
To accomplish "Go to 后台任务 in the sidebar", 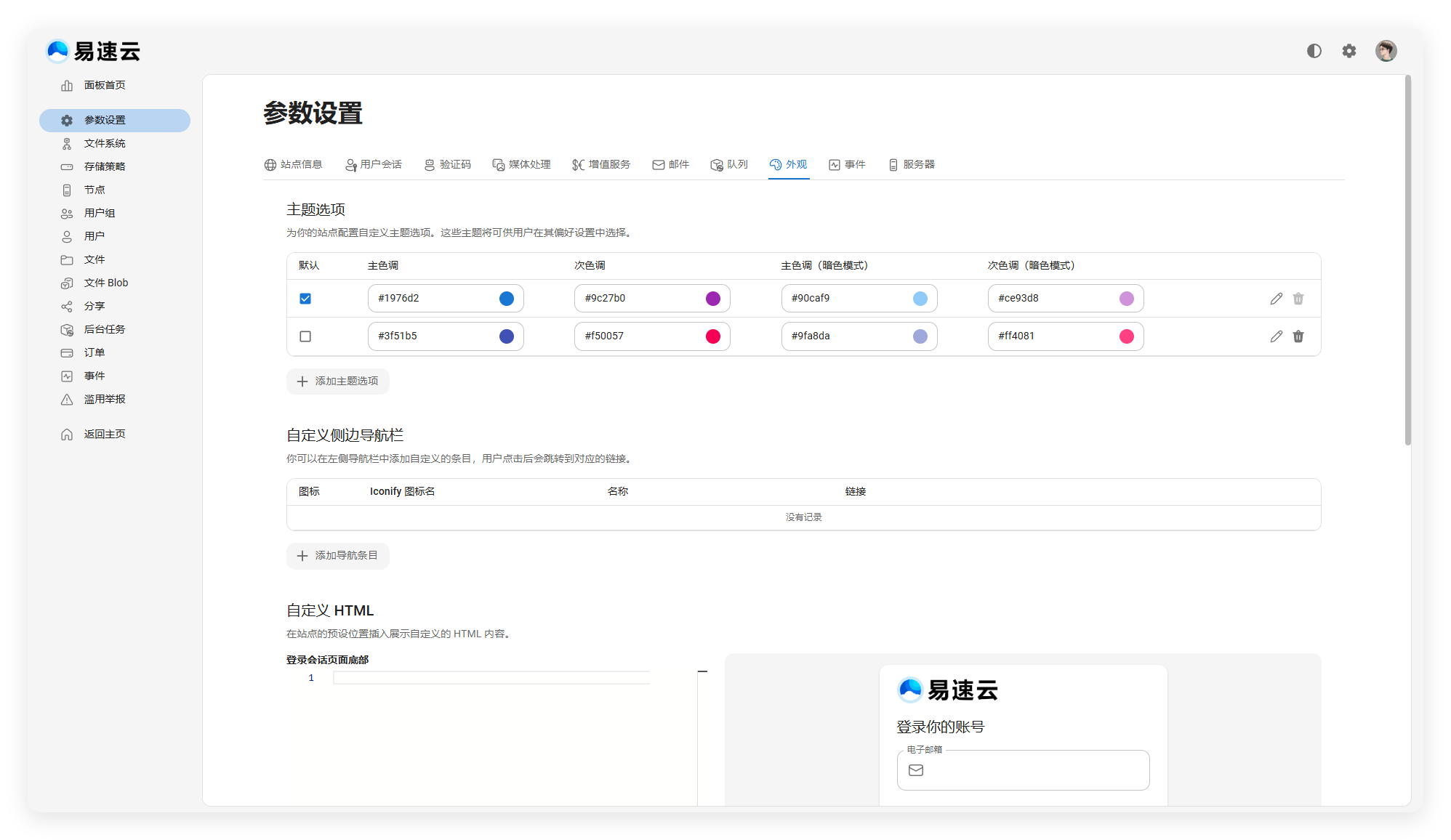I will pyautogui.click(x=105, y=329).
